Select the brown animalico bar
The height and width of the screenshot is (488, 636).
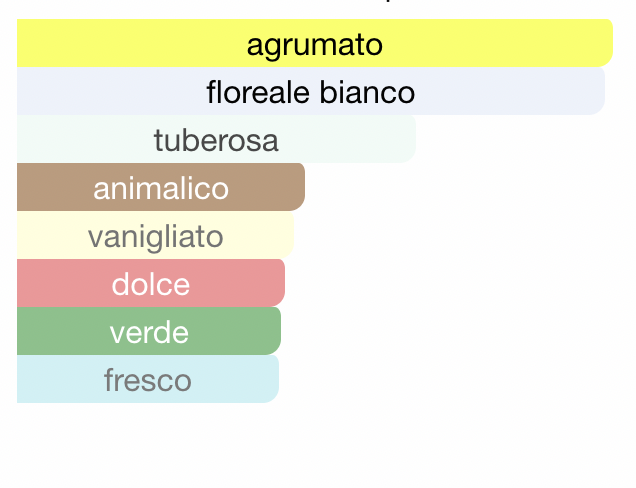tap(161, 187)
